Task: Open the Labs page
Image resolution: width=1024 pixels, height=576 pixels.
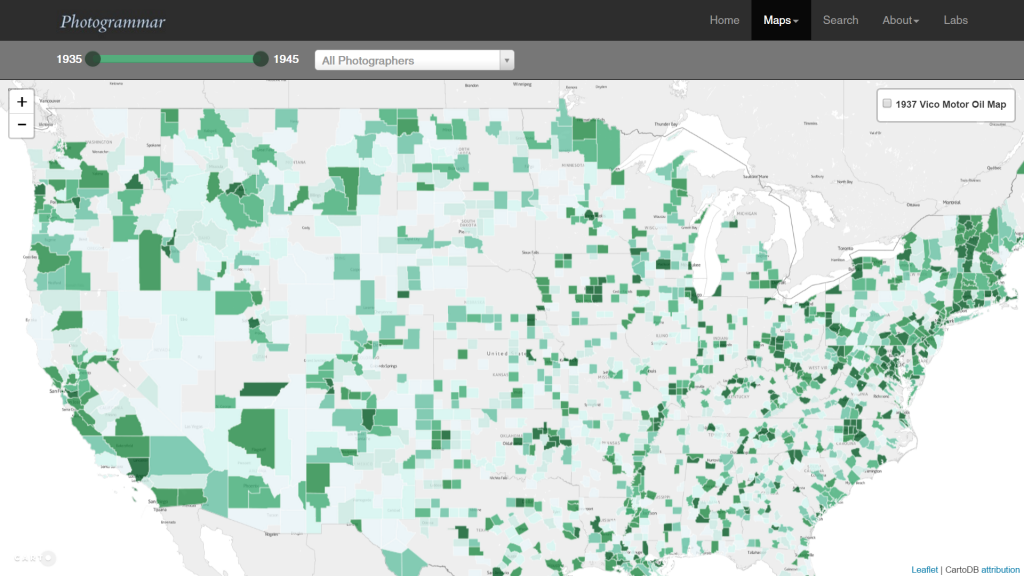Action: point(955,20)
